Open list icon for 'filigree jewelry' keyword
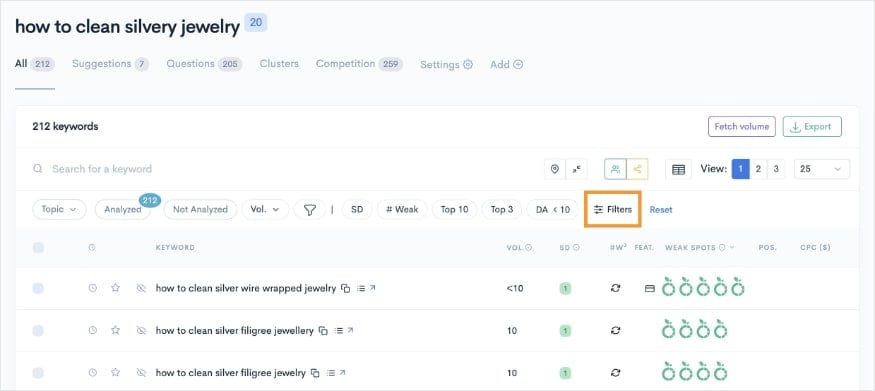Viewport: 875px width, 391px height. coord(330,373)
